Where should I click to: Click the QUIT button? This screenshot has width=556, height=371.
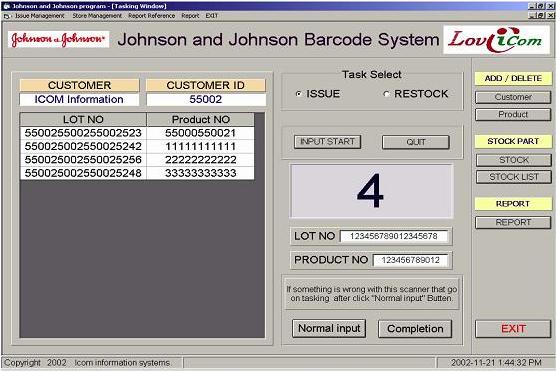(x=416, y=142)
